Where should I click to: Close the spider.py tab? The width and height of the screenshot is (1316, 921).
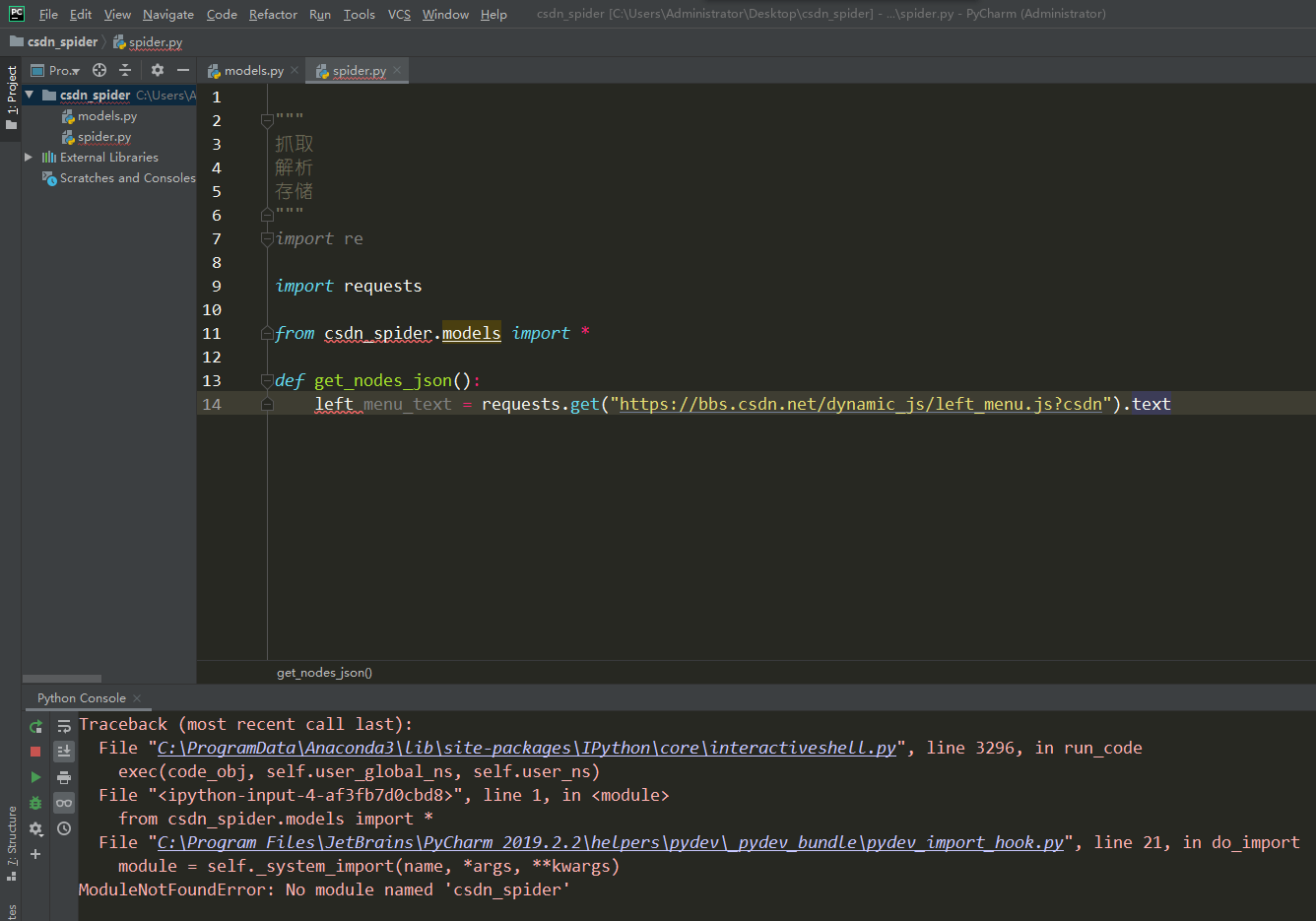click(397, 70)
